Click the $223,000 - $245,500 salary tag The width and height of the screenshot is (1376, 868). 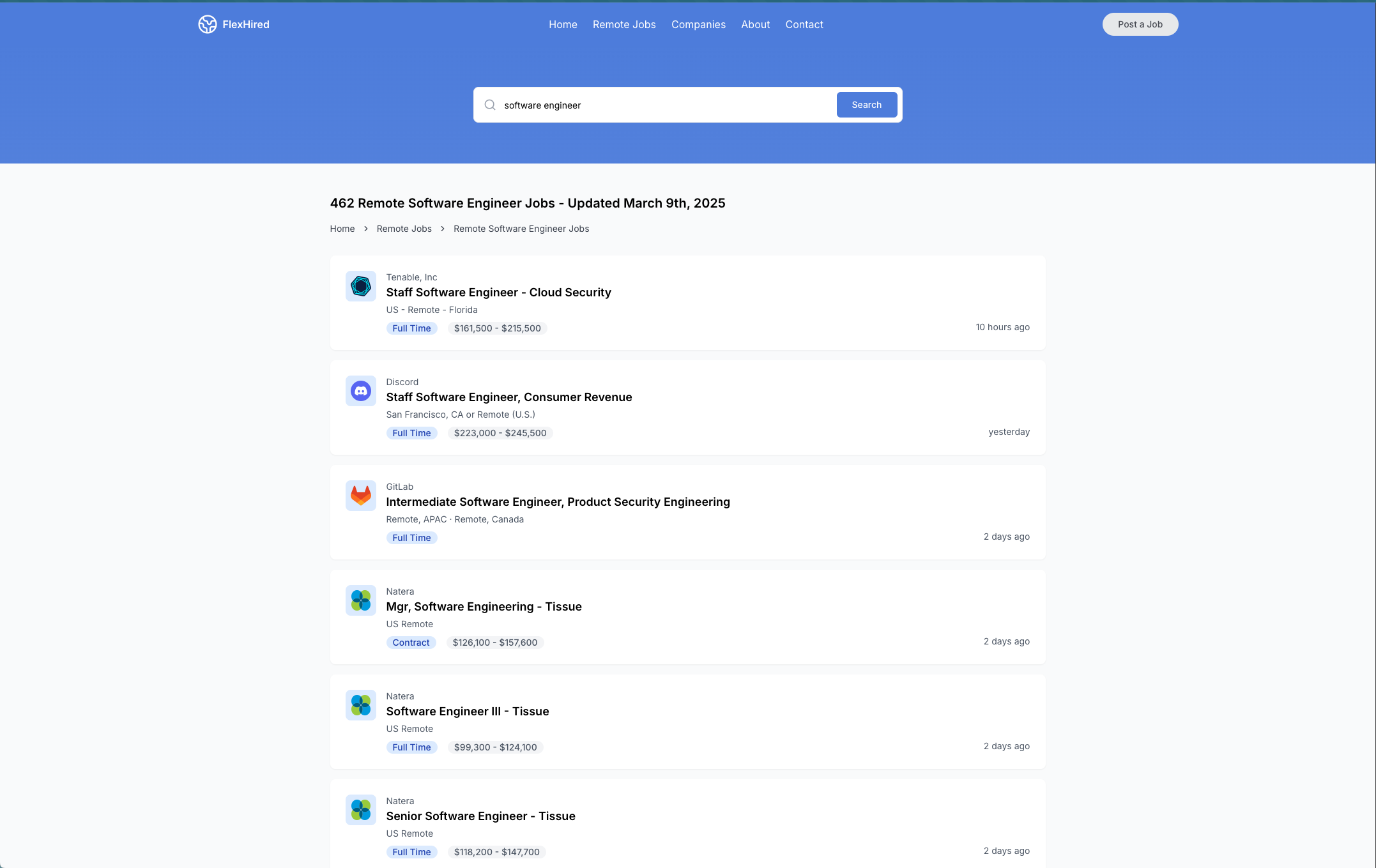(x=500, y=433)
